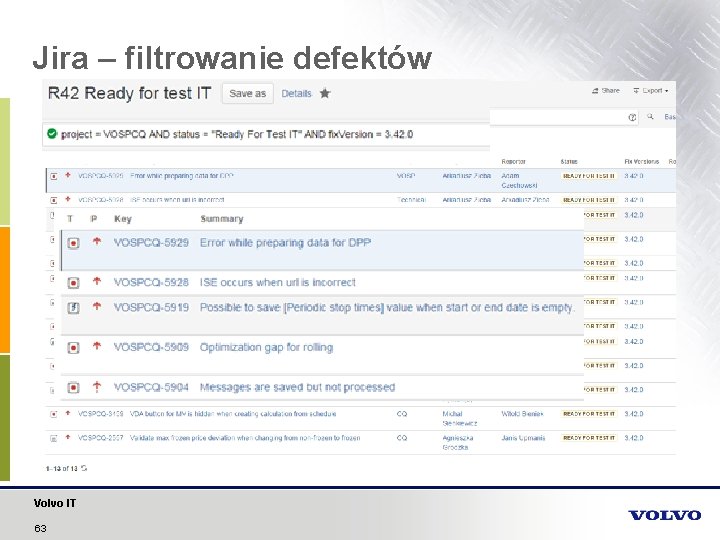The height and width of the screenshot is (540, 720).
Task: Open summary VDA button for MV is hidden
Action: (x=233, y=414)
